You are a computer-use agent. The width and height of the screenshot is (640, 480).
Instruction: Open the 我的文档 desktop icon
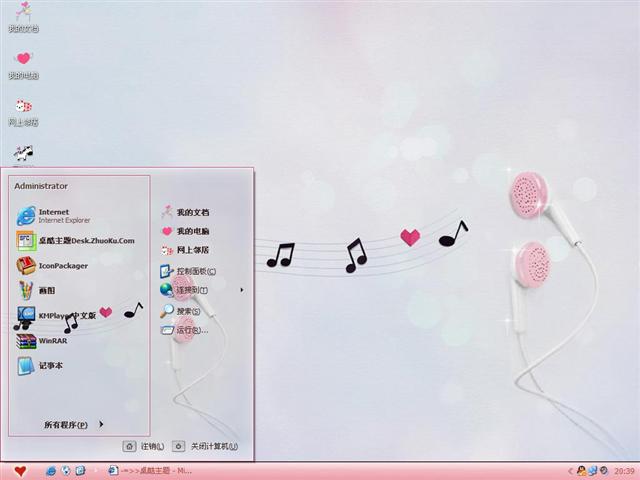pyautogui.click(x=23, y=17)
